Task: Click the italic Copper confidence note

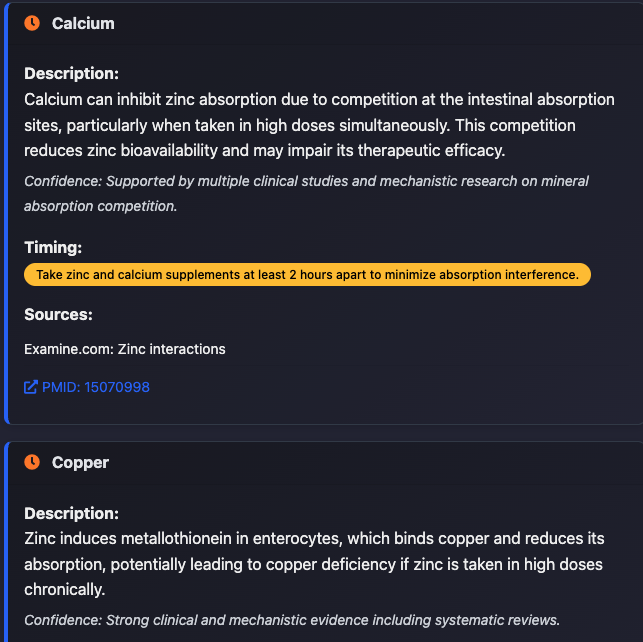Action: [292, 620]
